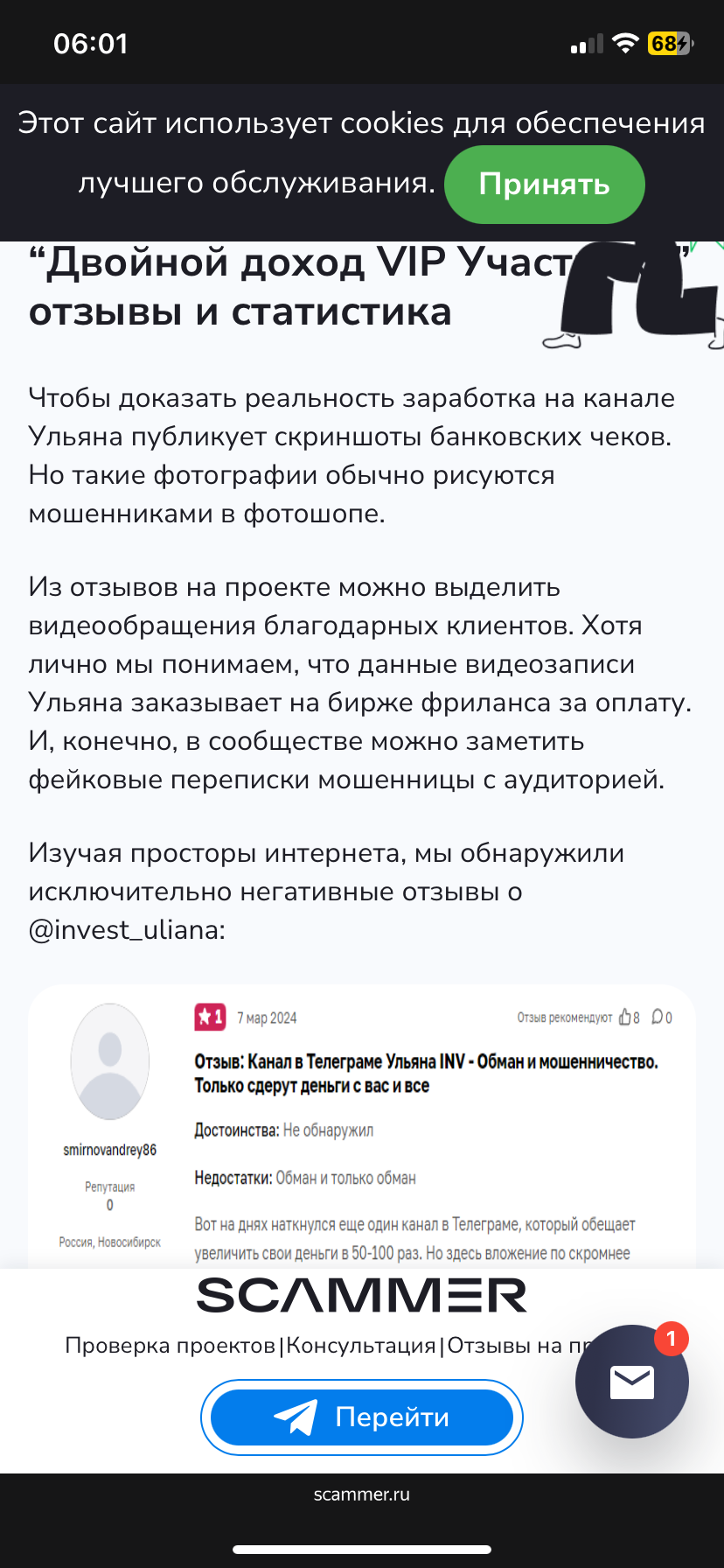
Task: Tap the Перейти Telegram button
Action: [362, 1417]
